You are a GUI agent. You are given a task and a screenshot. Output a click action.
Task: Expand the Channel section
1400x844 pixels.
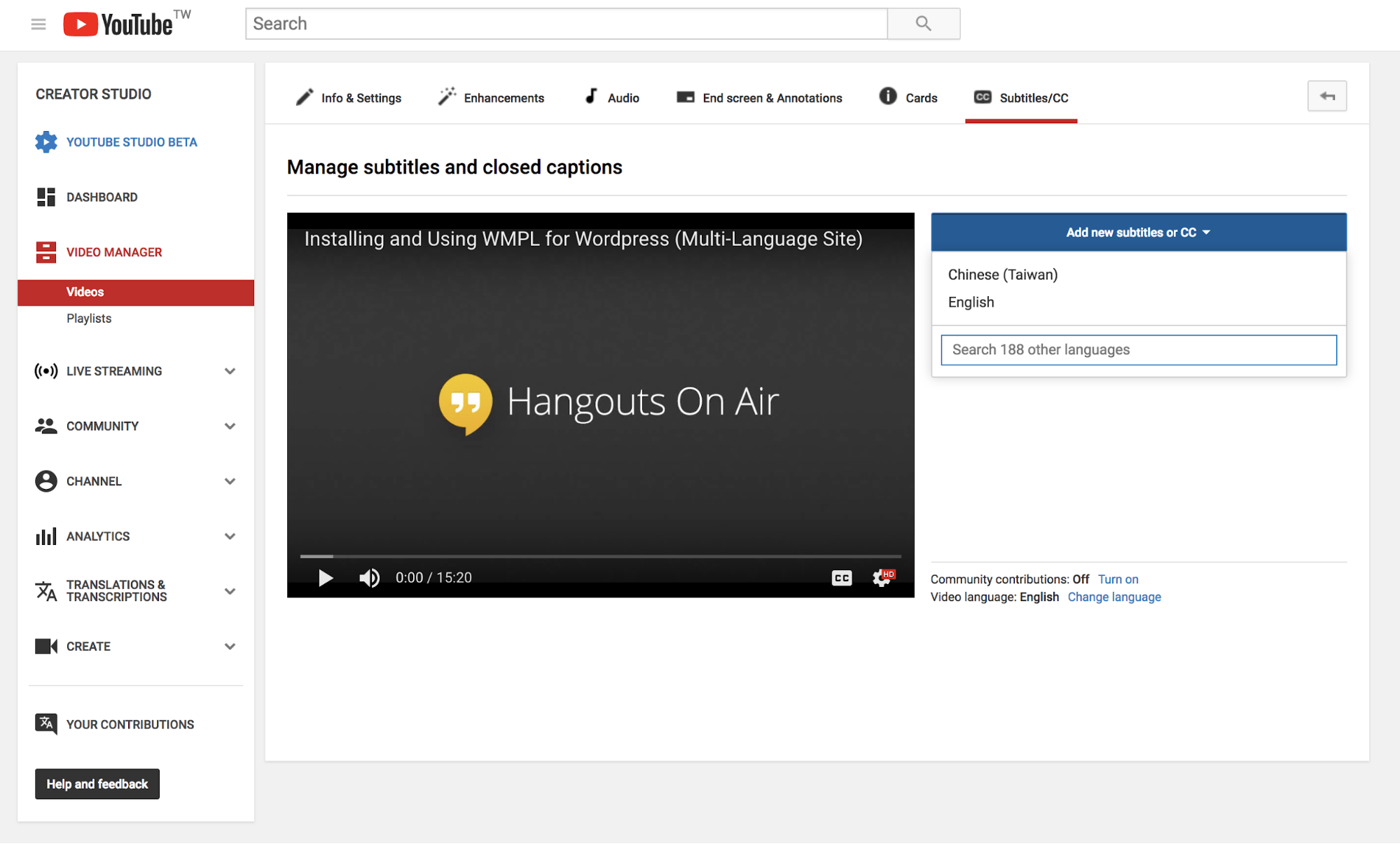click(230, 481)
